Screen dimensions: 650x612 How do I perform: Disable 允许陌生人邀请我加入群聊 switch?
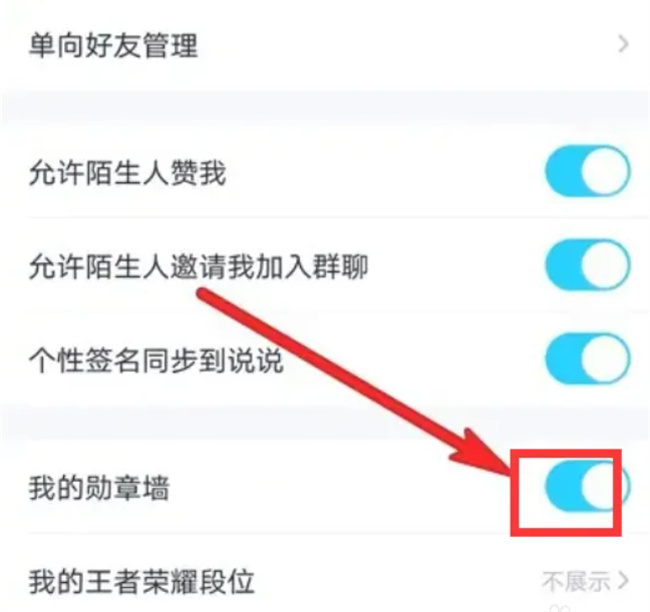(x=587, y=265)
